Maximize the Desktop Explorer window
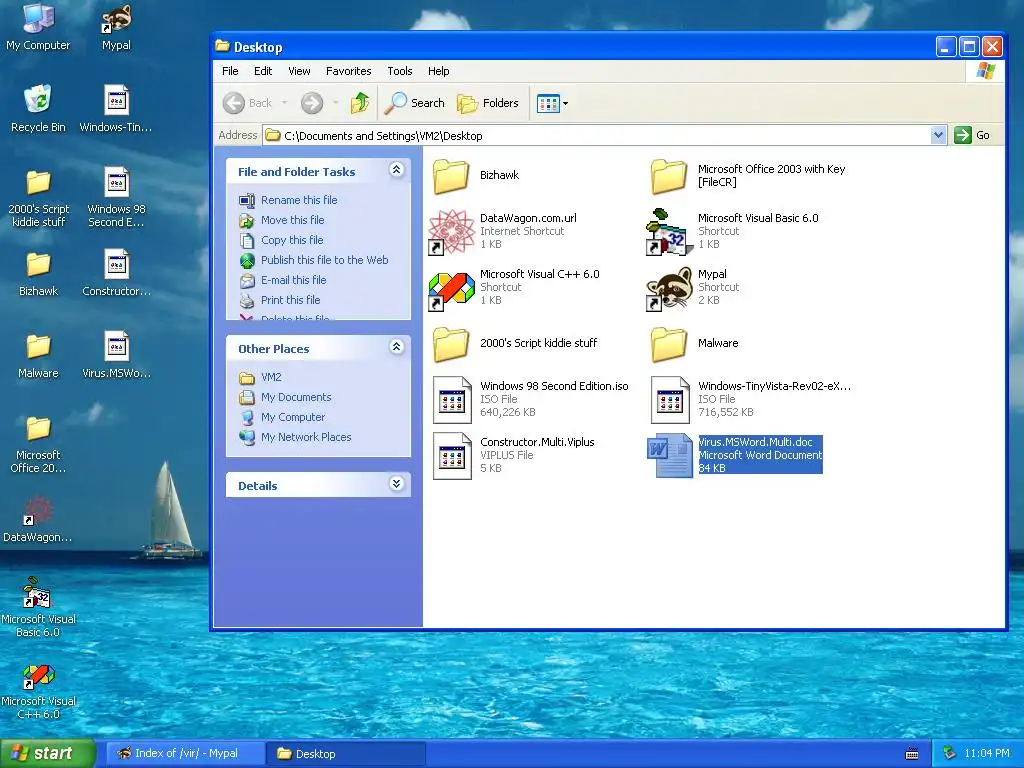1024x768 pixels. click(x=970, y=46)
